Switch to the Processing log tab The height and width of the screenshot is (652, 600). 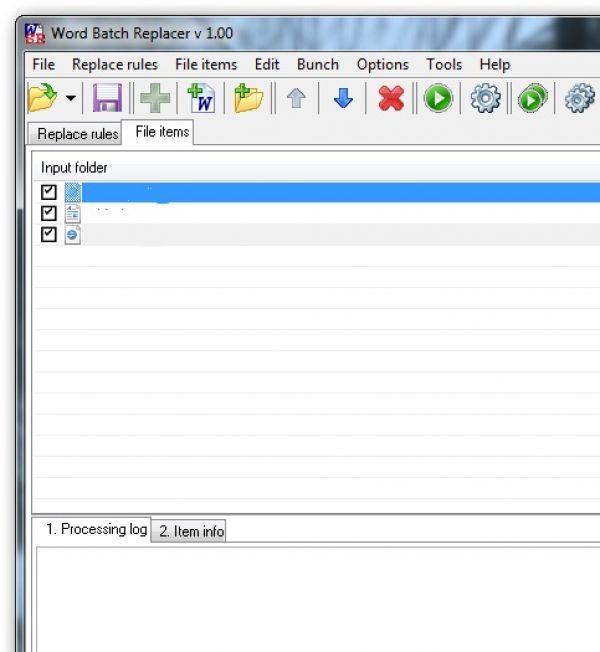click(x=92, y=529)
